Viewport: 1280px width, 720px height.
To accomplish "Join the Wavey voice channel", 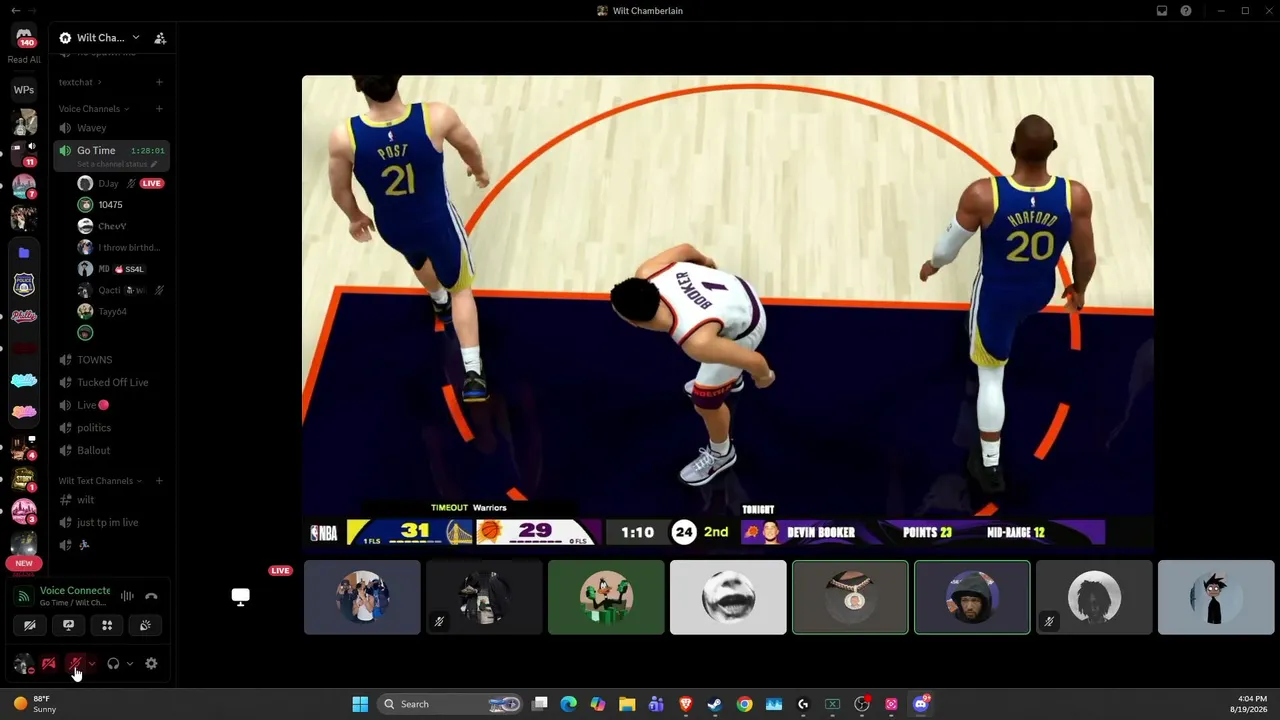I will coord(111,128).
